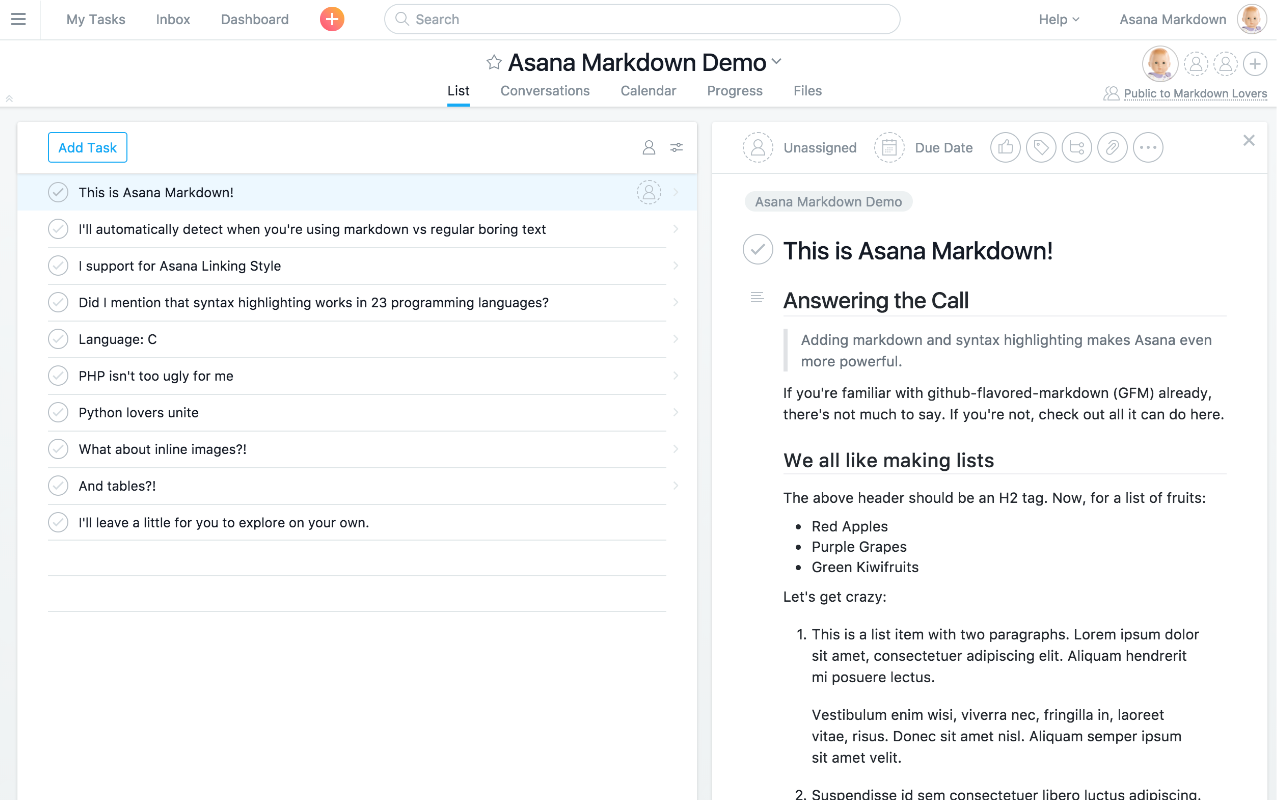Like the task with the thumbs-up icon
The height and width of the screenshot is (800, 1280).
coord(1005,147)
